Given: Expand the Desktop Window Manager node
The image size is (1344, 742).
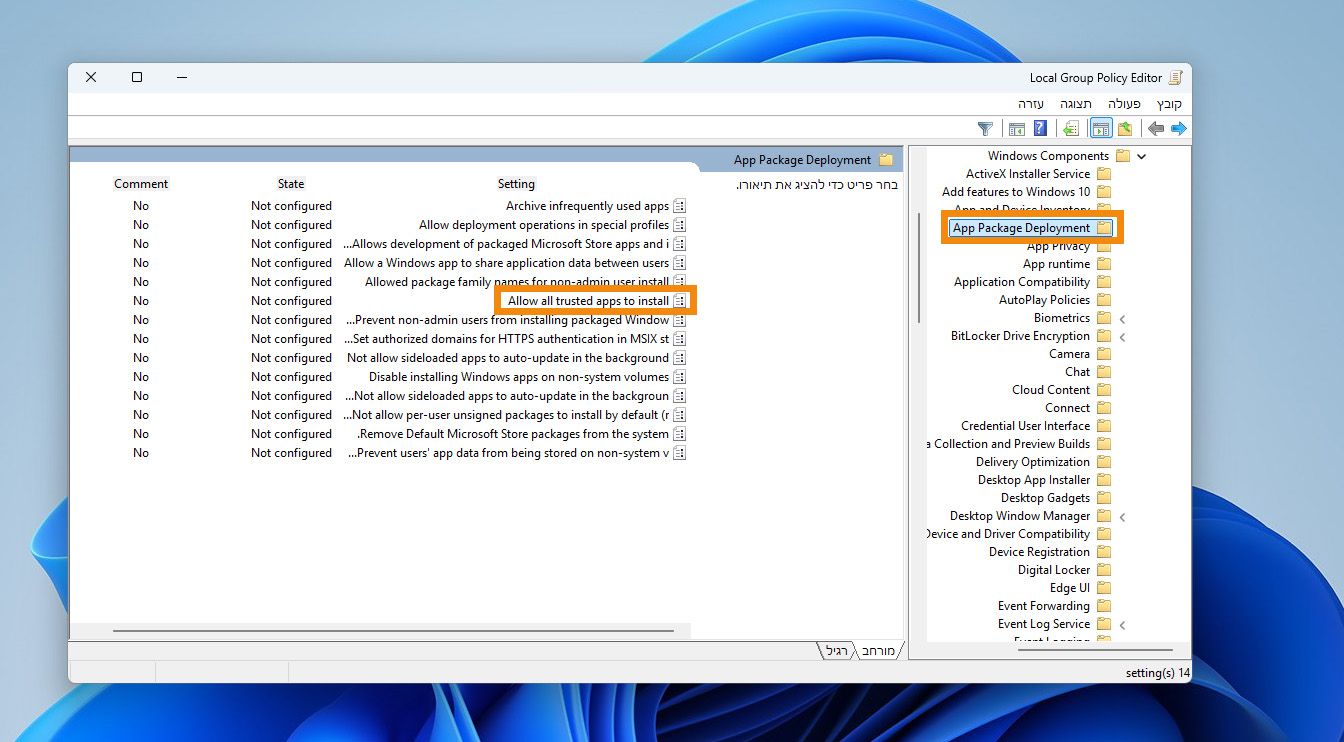Looking at the screenshot, I should coord(1122,517).
